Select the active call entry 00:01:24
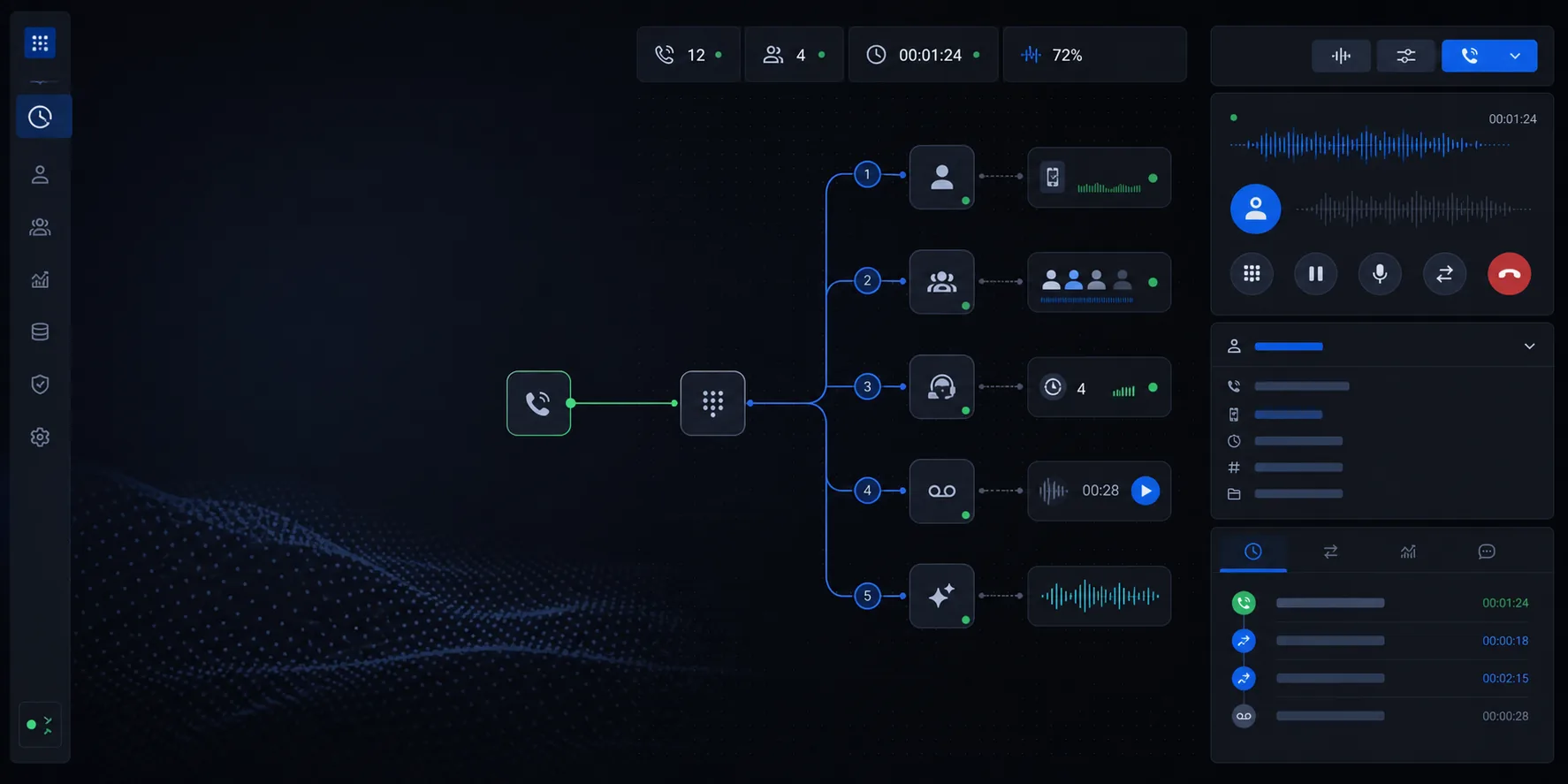 (1382, 603)
